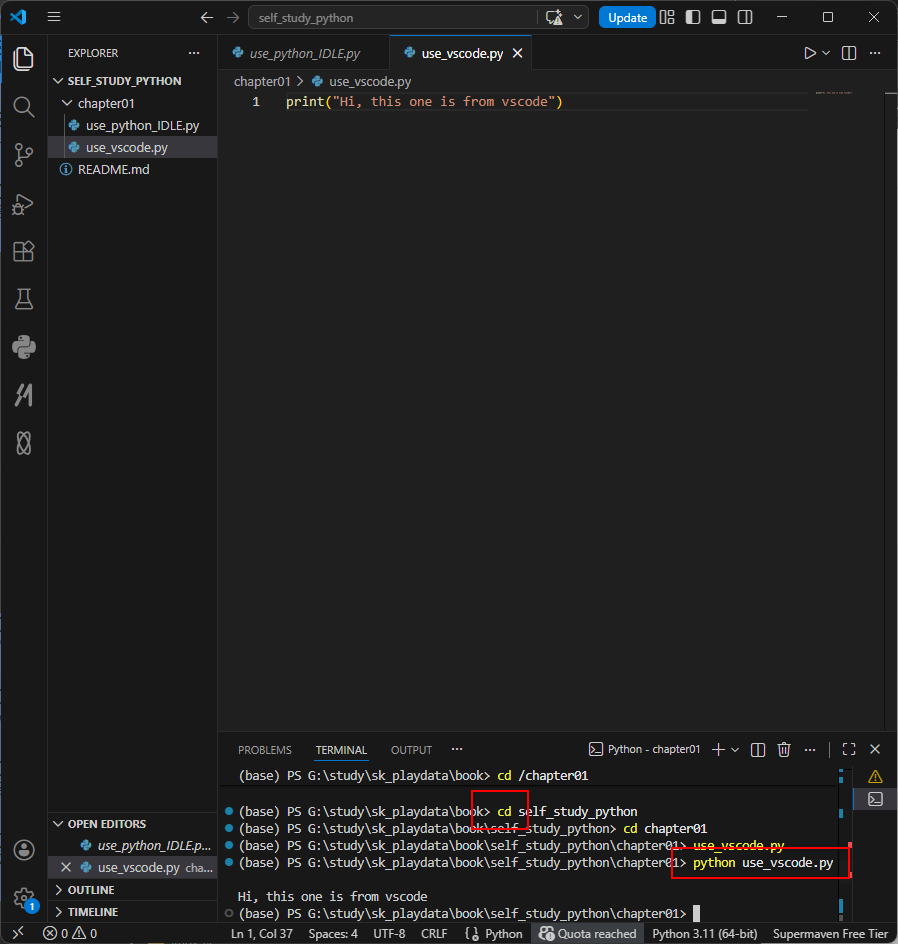Toggle the secondary side bar visibility
Screen dimensions: 898x944
(745, 17)
